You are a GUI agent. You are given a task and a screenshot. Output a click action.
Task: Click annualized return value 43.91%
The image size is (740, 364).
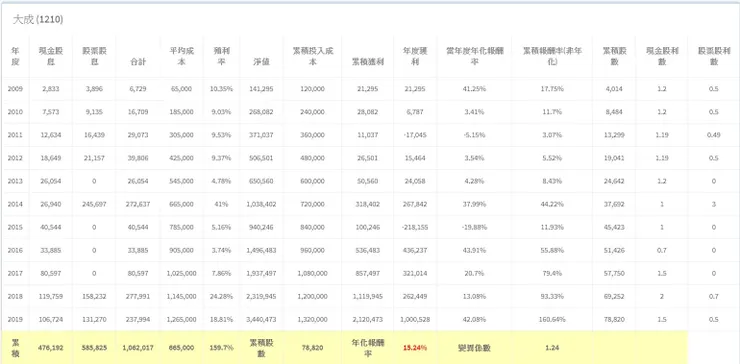pyautogui.click(x=475, y=250)
